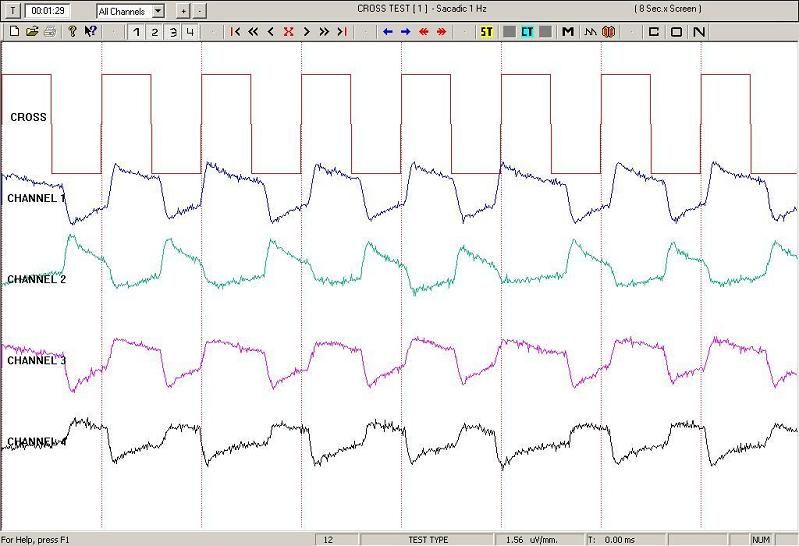
Task: Click the status bar cell showing 12
Action: click(x=337, y=540)
